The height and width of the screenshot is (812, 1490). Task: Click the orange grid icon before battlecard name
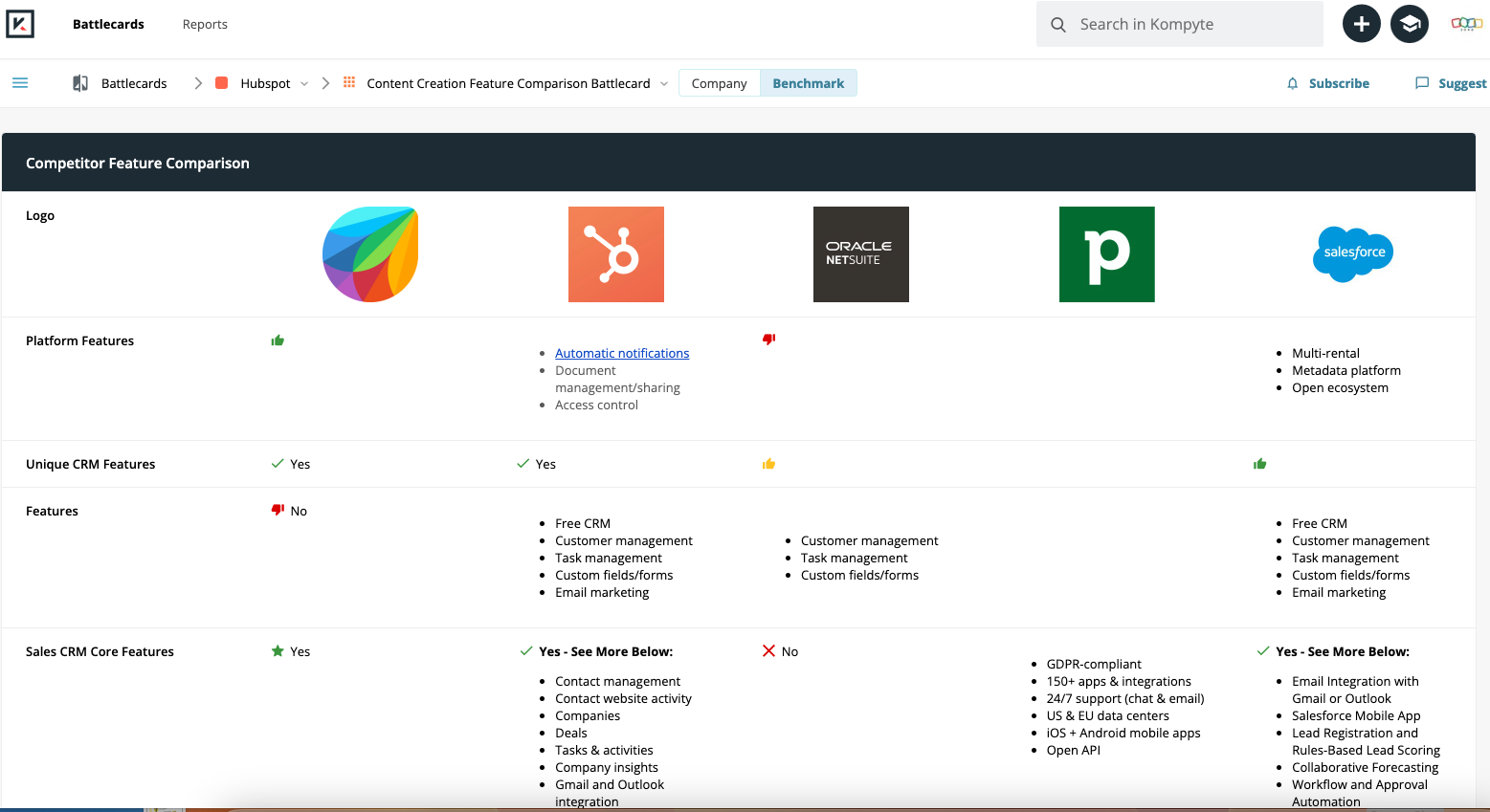349,82
